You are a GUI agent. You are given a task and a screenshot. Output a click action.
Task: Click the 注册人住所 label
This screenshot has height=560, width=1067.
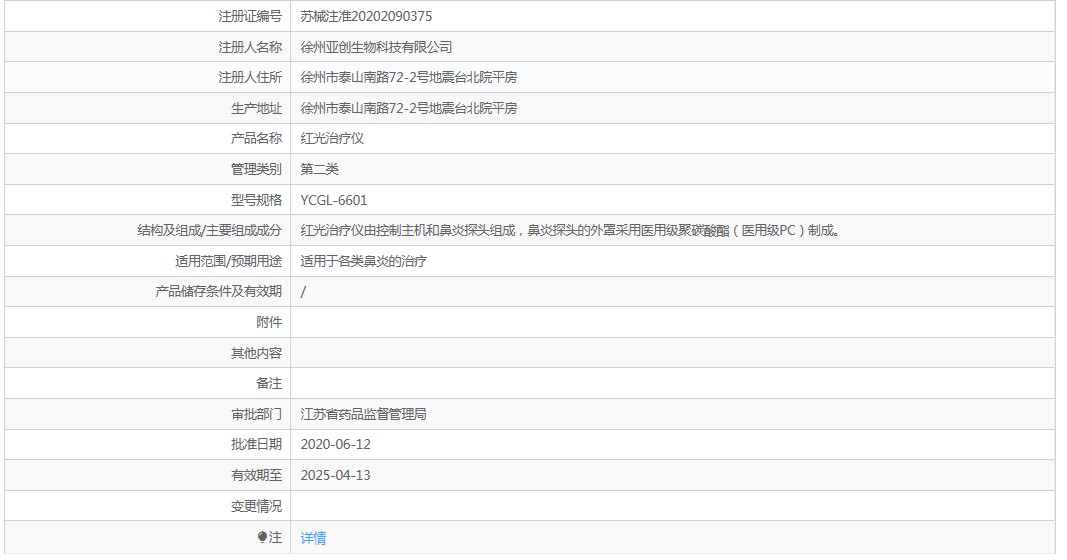(x=250, y=78)
